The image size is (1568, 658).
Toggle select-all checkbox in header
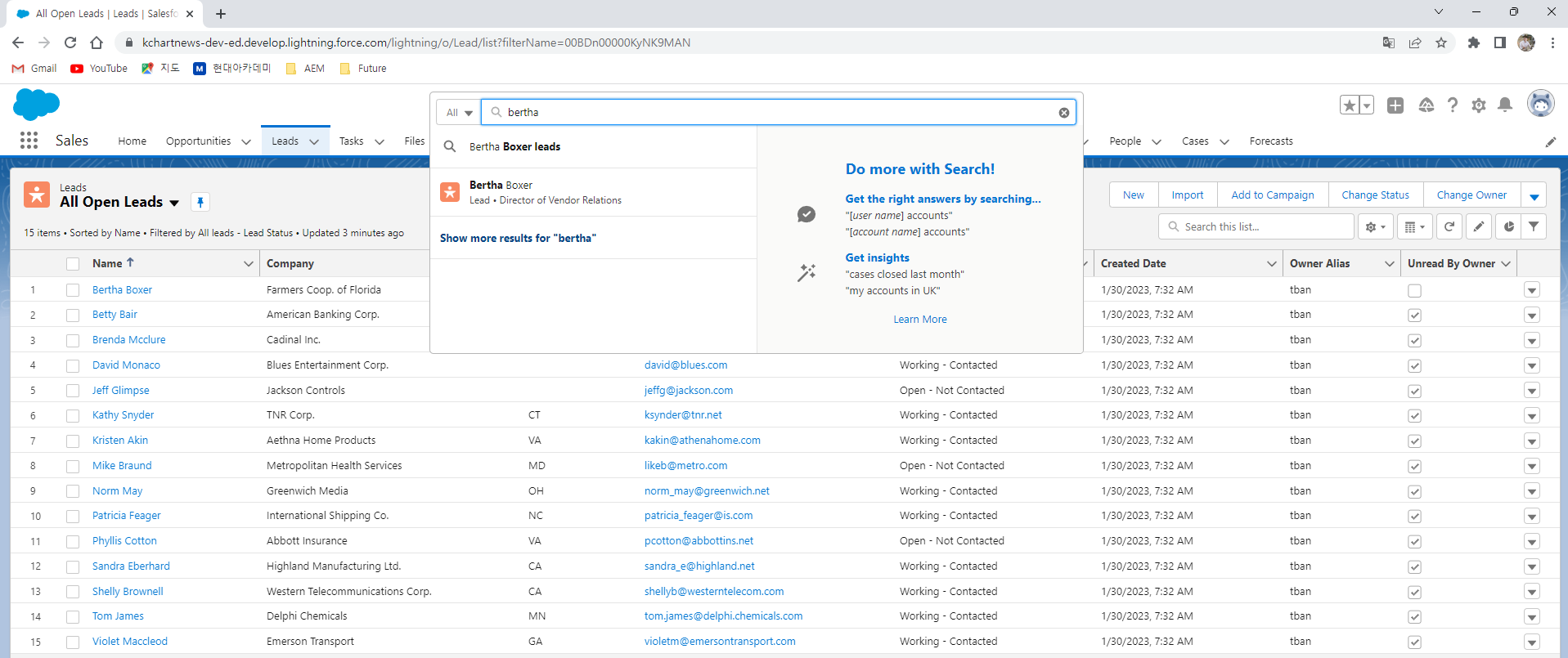(73, 264)
